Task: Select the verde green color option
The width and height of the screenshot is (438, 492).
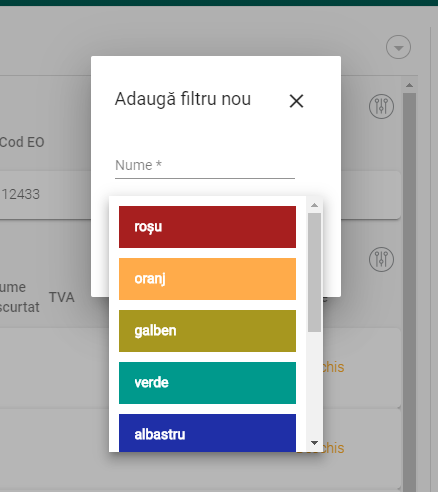Action: (207, 383)
